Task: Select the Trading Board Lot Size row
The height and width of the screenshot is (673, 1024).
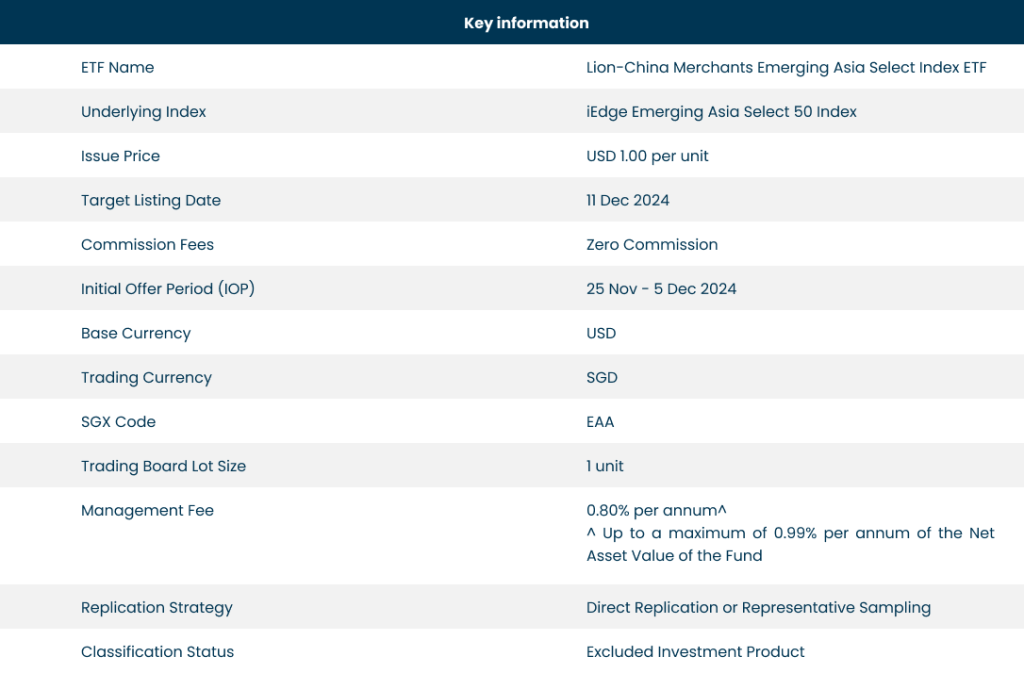Action: pyautogui.click(x=163, y=465)
